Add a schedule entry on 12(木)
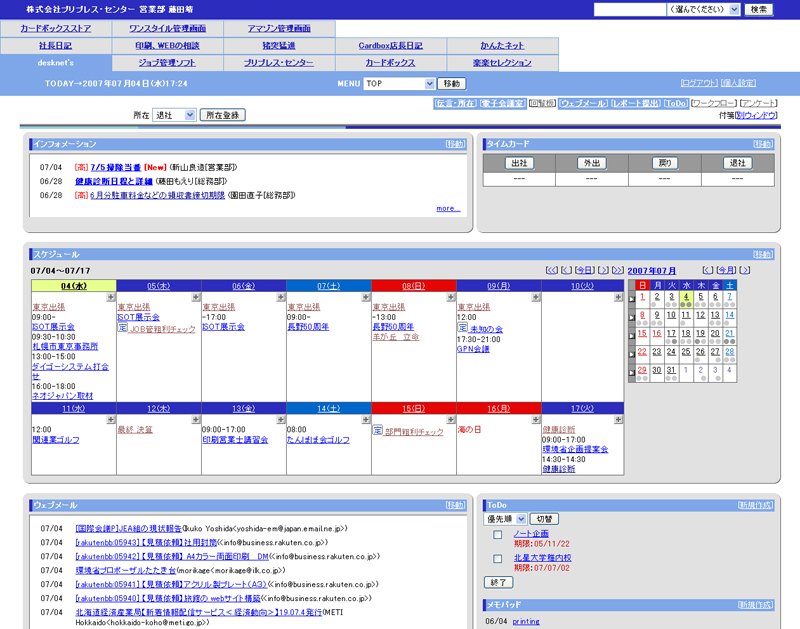 (196, 420)
